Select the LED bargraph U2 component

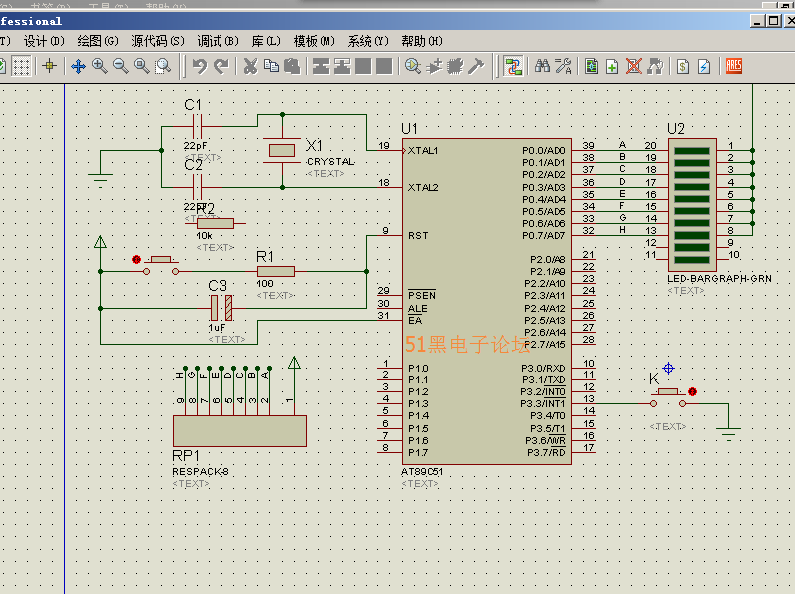[692, 205]
